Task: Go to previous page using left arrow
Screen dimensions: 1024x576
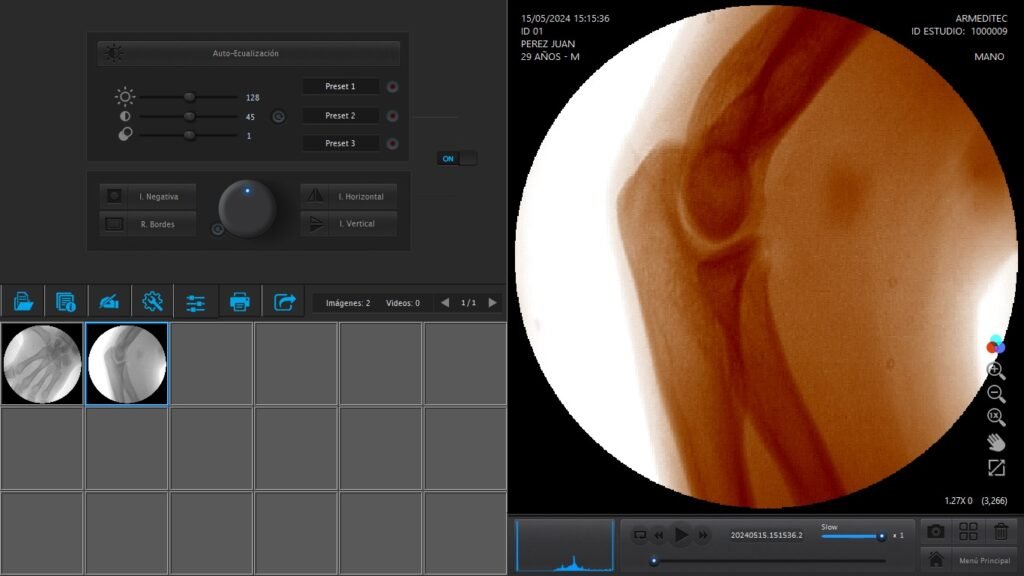Action: [x=445, y=303]
